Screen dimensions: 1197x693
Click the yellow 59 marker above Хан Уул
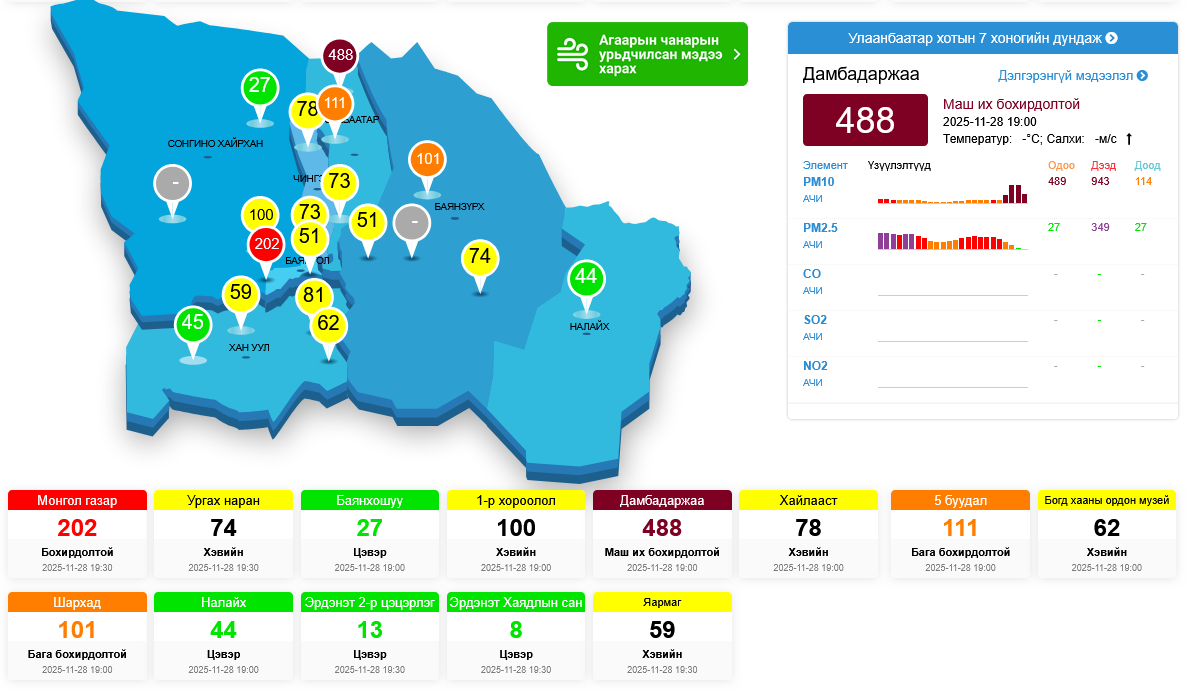pyautogui.click(x=241, y=294)
